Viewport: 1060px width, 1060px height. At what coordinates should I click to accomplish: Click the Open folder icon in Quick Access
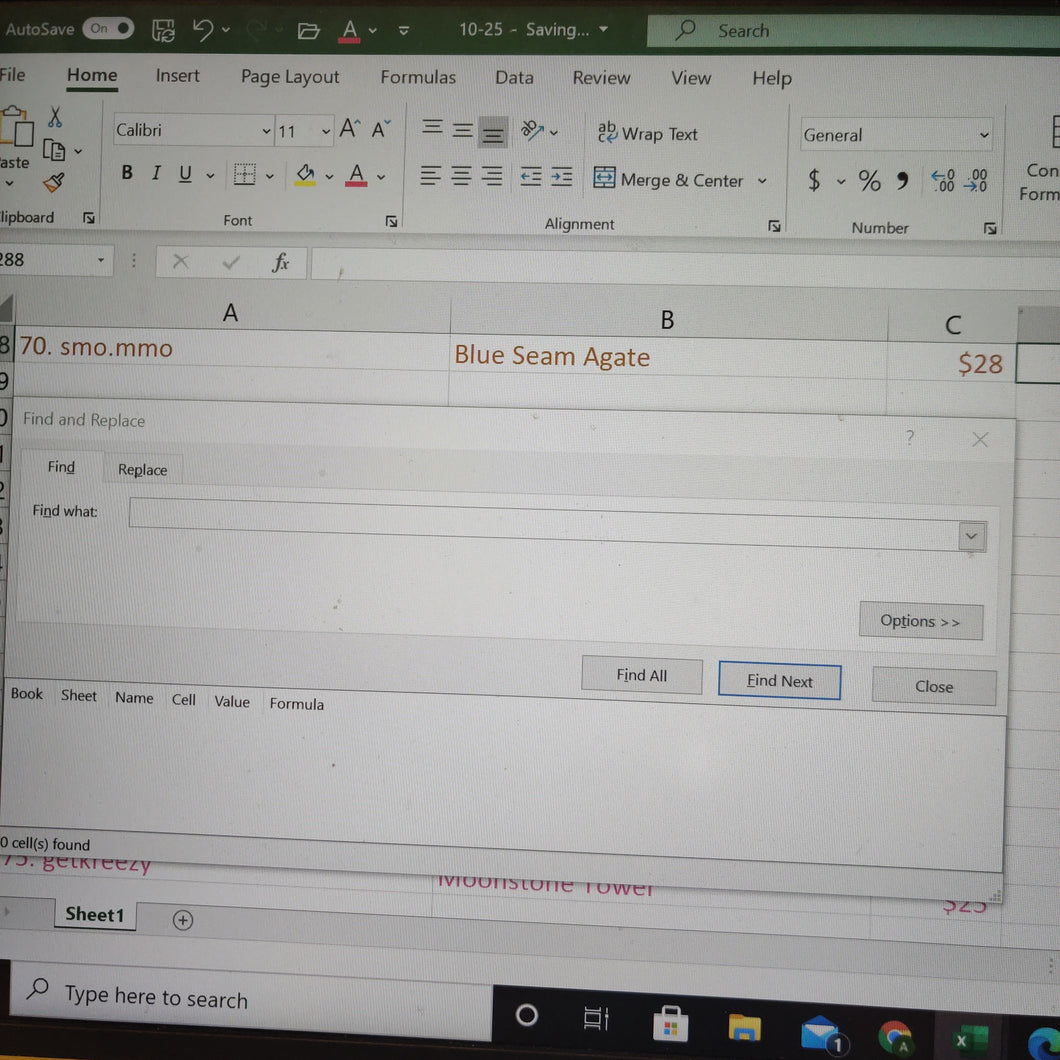point(308,31)
